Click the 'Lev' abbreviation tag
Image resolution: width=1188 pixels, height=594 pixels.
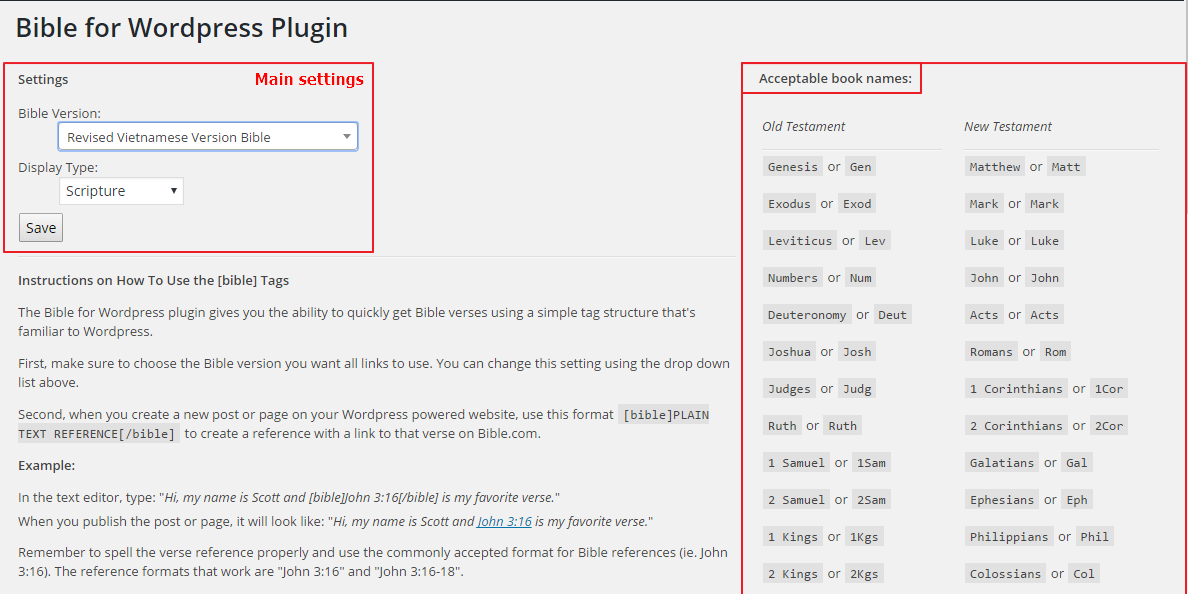tap(875, 241)
